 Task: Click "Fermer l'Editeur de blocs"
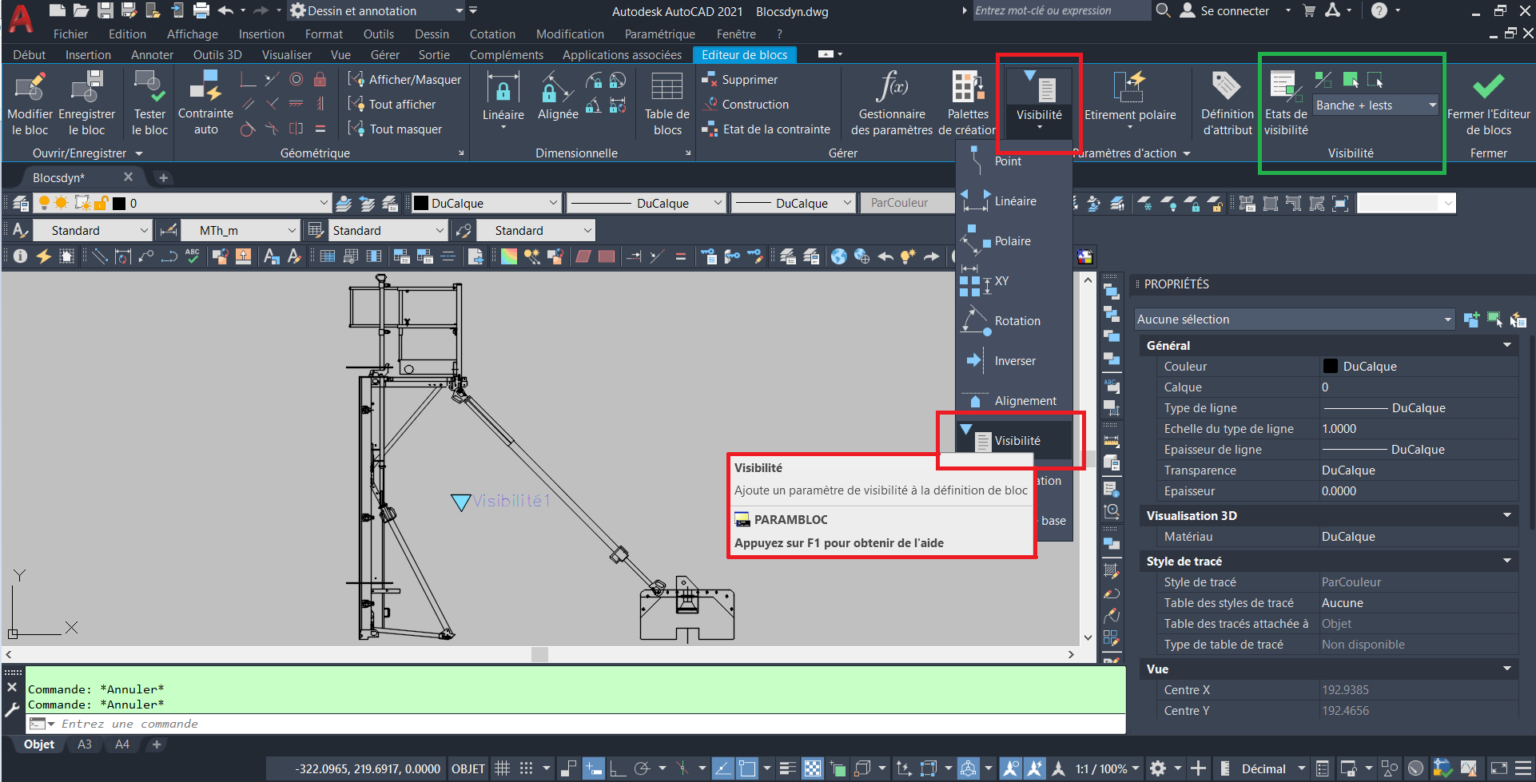[1488, 100]
